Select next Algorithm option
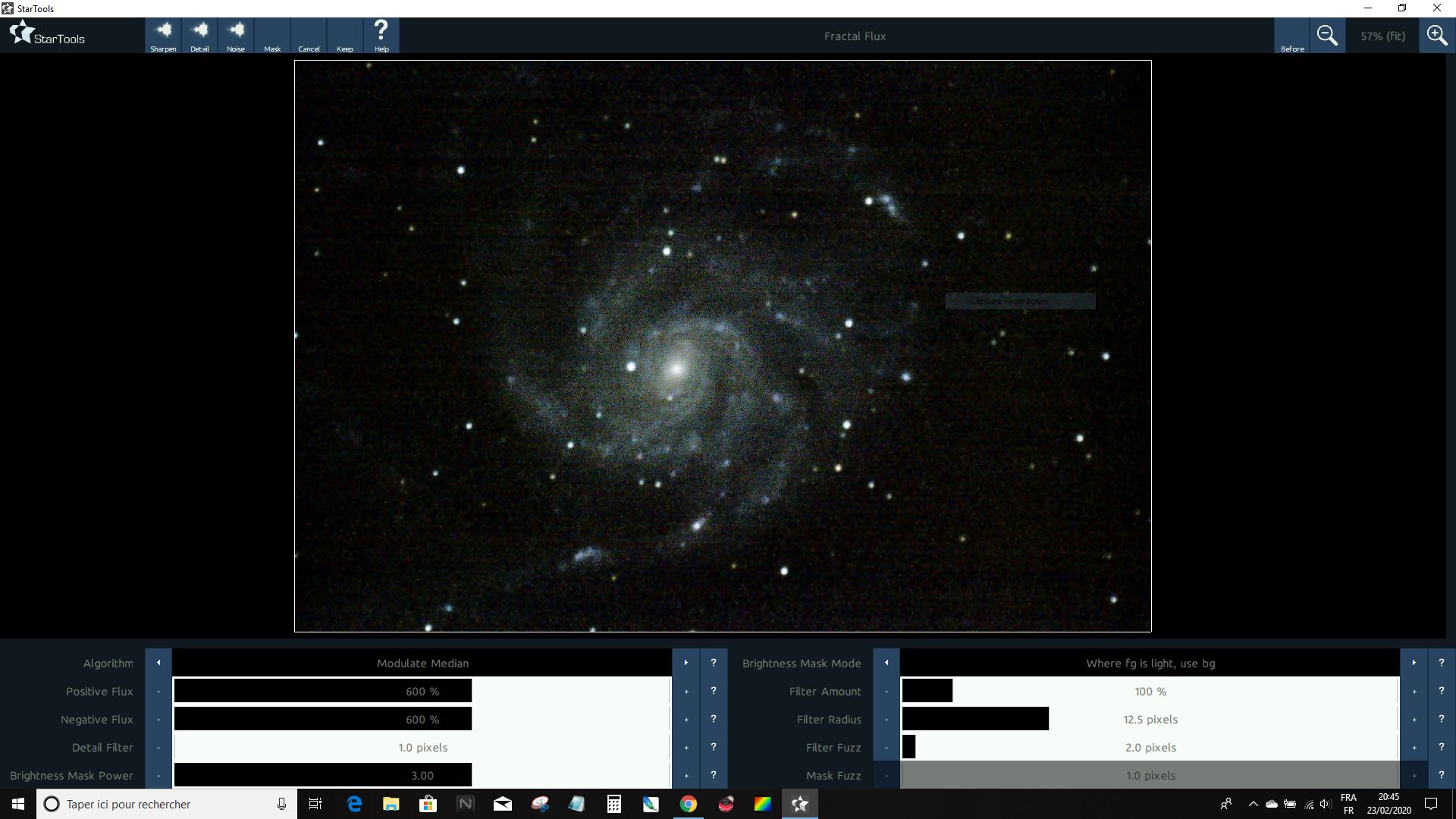 [x=686, y=663]
